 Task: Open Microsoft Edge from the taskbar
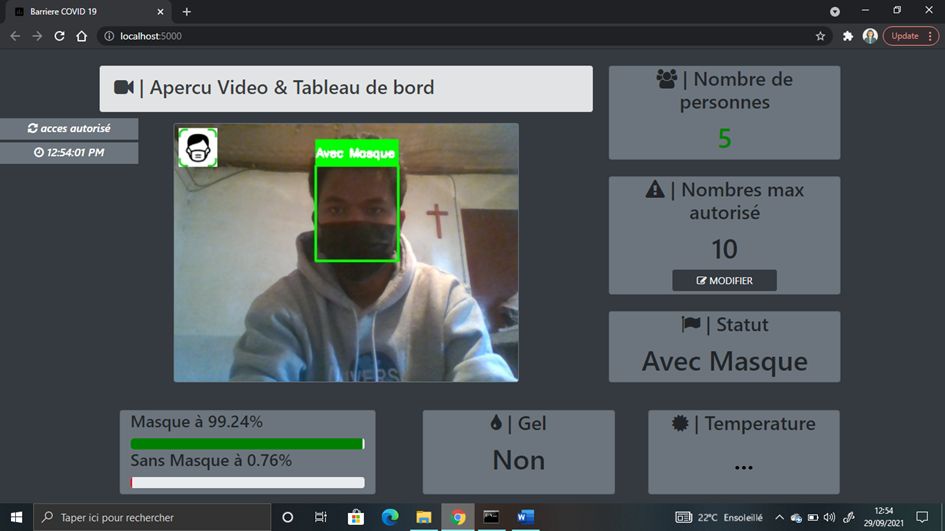[x=390, y=517]
